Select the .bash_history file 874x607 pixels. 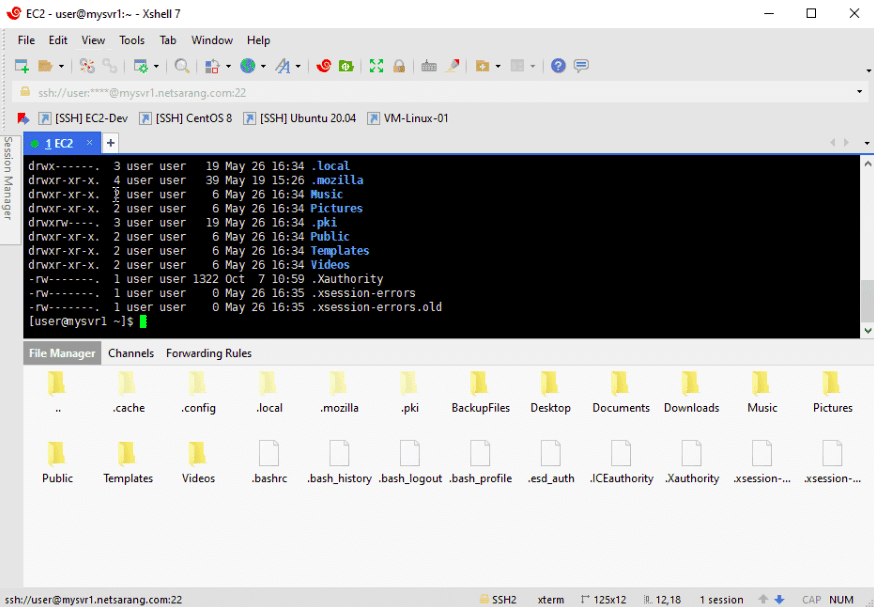[339, 463]
